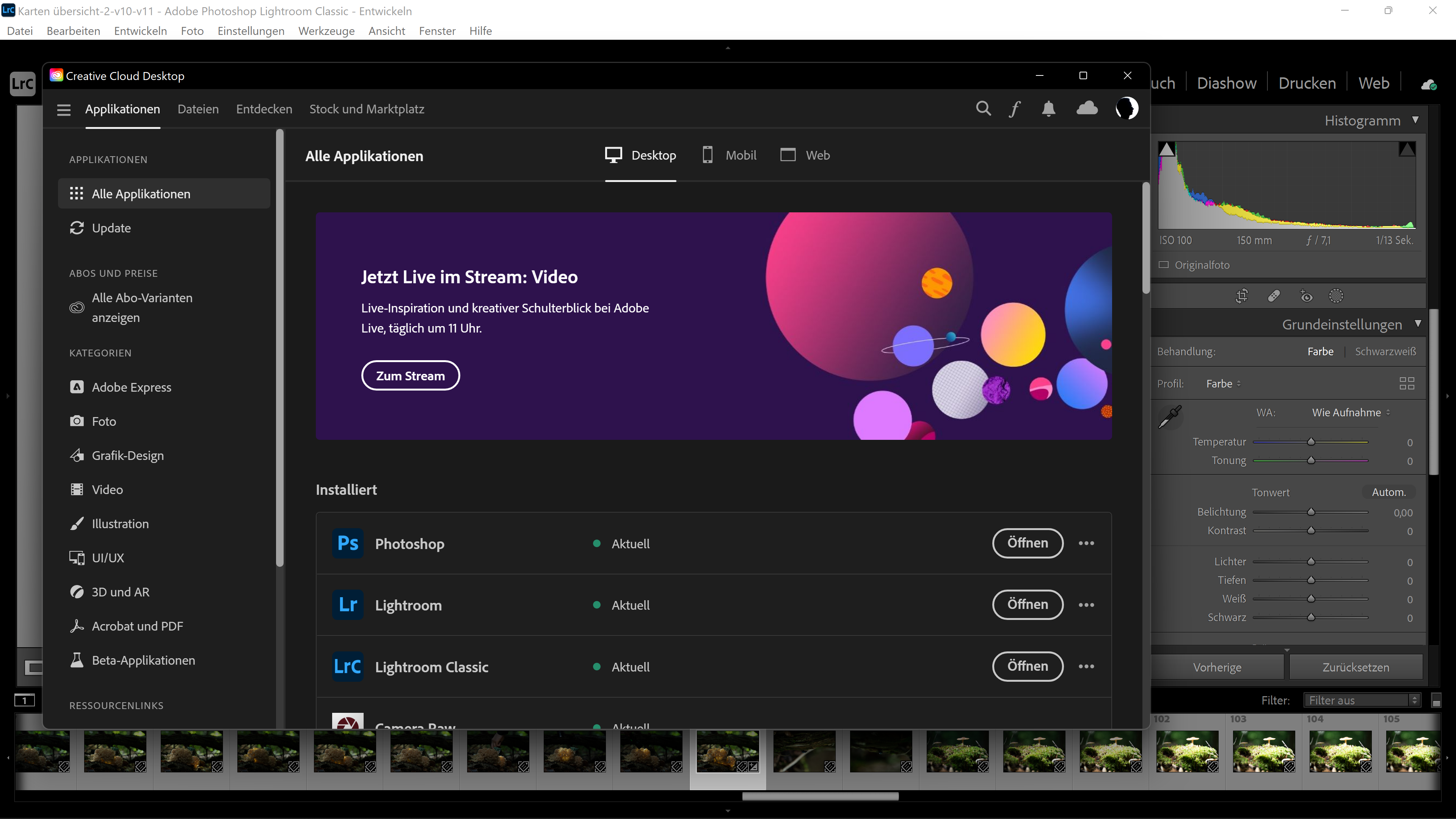The image size is (1456, 819).
Task: Open the Entwickeln menu
Action: pyautogui.click(x=140, y=30)
